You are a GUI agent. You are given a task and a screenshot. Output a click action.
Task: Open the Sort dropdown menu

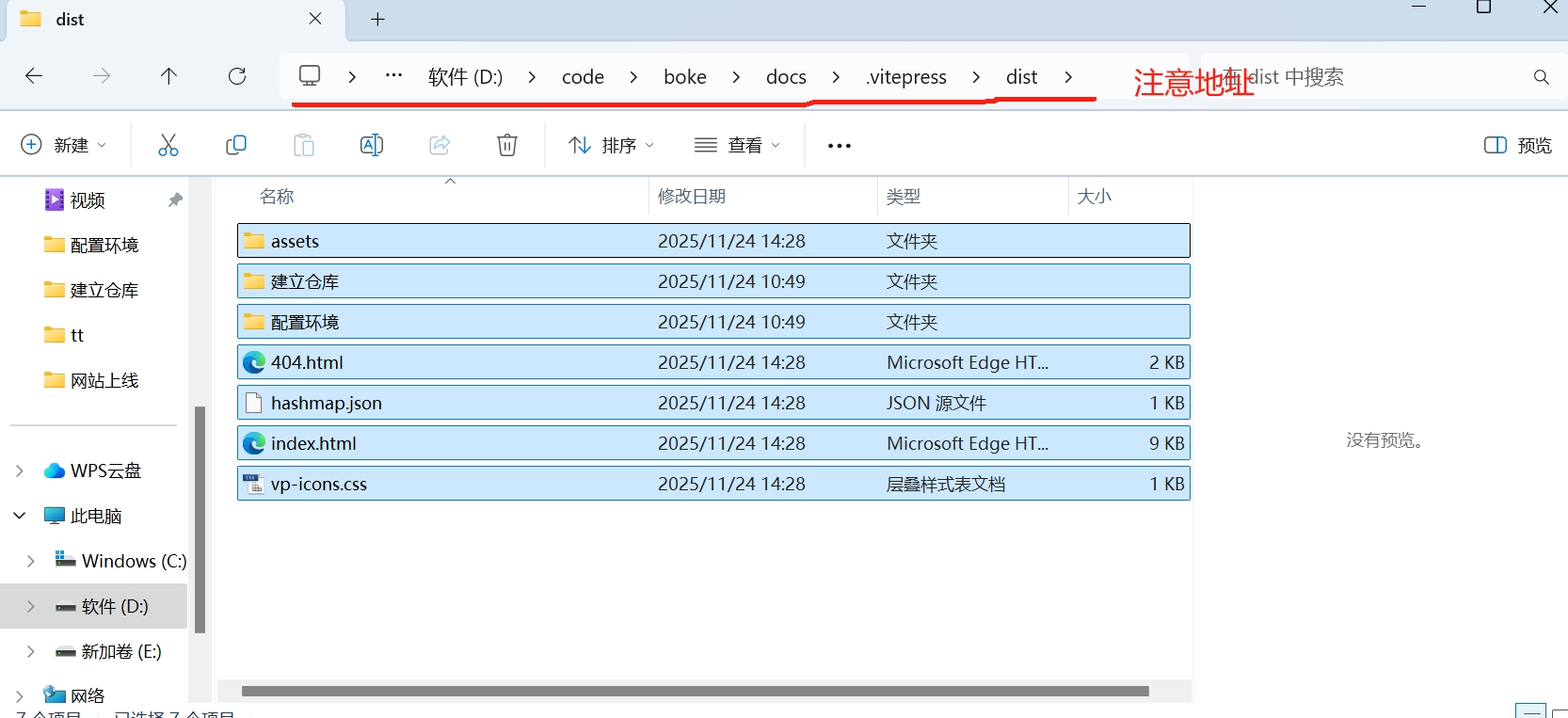tap(611, 145)
